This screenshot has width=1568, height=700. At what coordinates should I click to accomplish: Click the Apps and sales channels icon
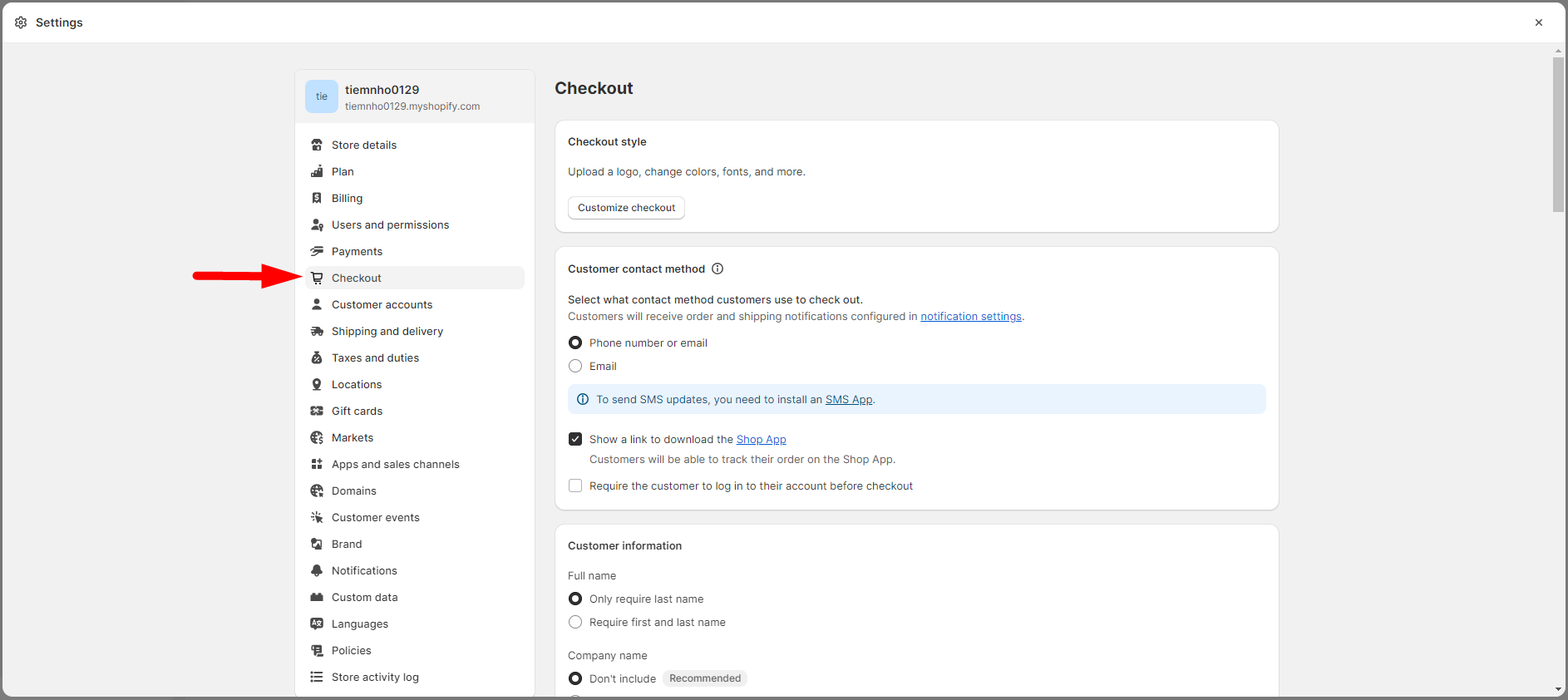tap(317, 464)
